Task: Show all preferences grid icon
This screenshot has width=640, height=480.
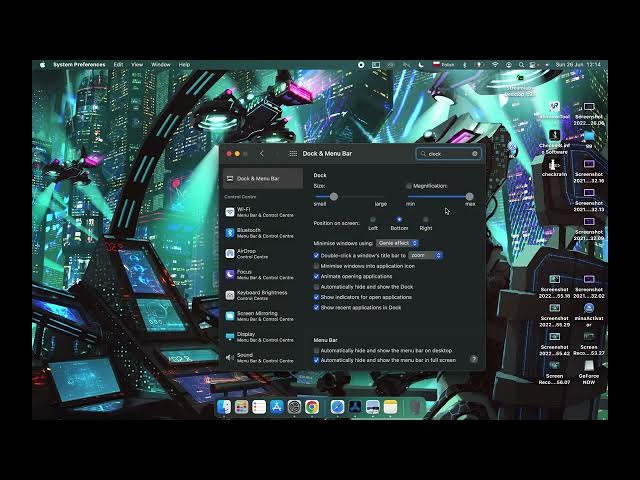Action: tap(293, 153)
